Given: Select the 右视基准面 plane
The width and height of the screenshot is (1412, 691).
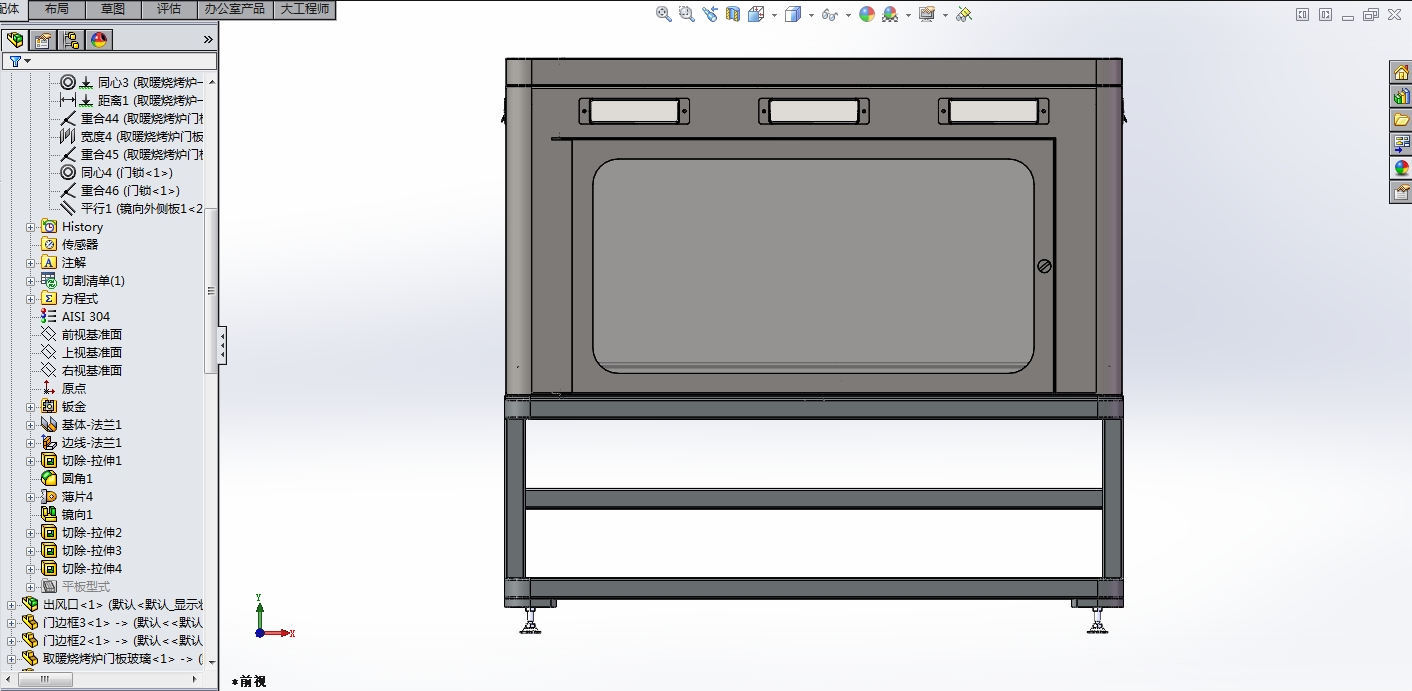Looking at the screenshot, I should (x=82, y=370).
